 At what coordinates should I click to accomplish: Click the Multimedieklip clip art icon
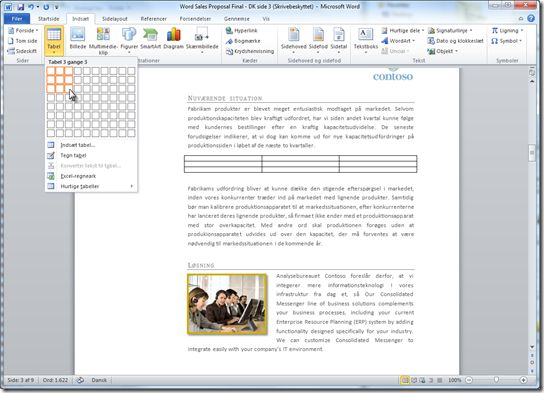pyautogui.click(x=103, y=41)
